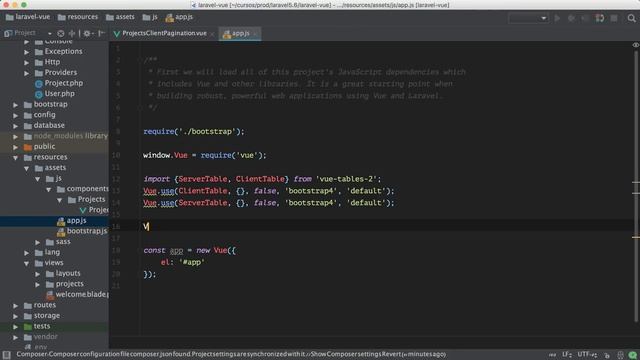
Task: Select app.js in the project tree
Action: (76, 221)
